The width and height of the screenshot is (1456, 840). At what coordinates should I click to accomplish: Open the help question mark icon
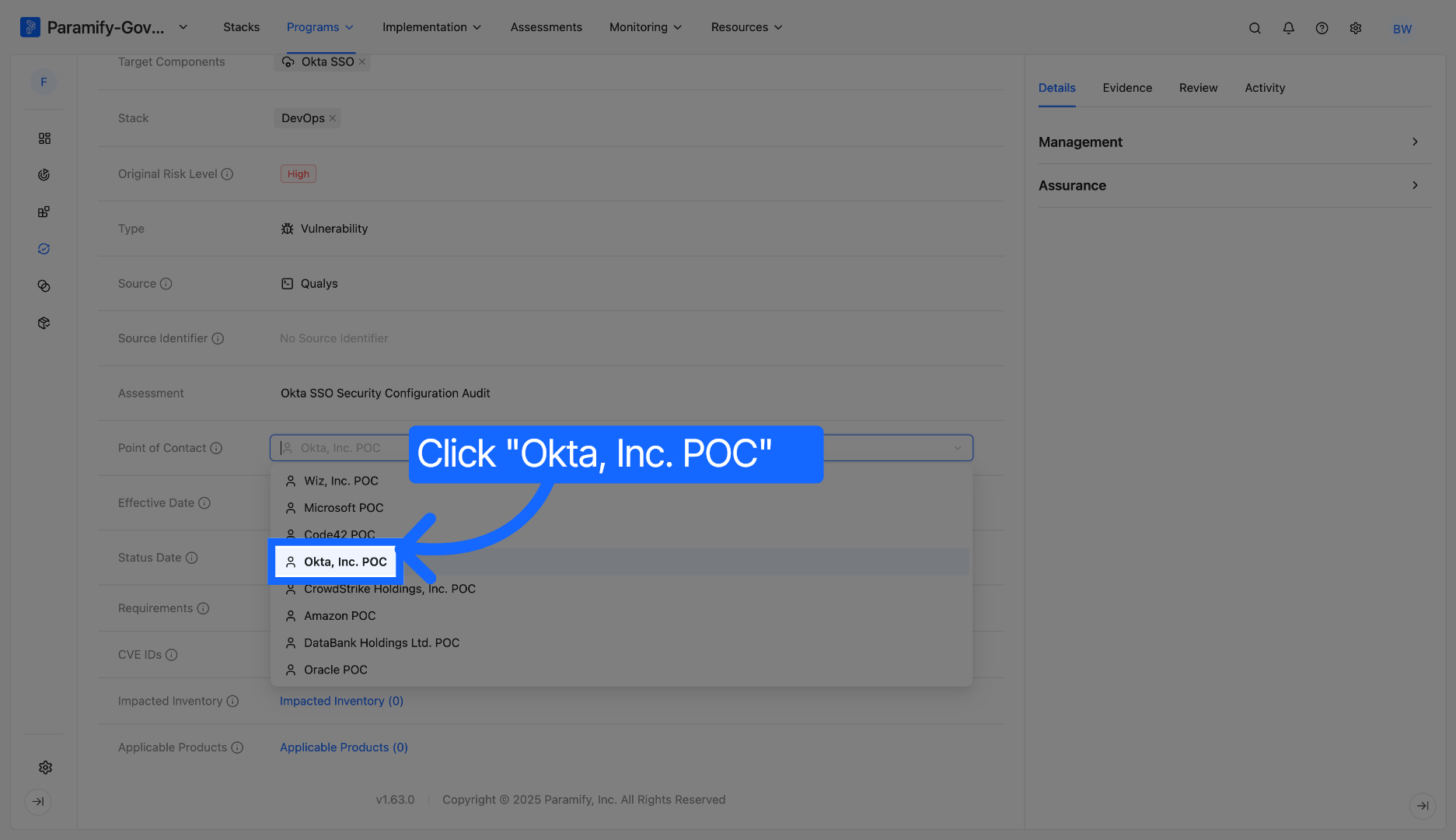[1322, 28]
